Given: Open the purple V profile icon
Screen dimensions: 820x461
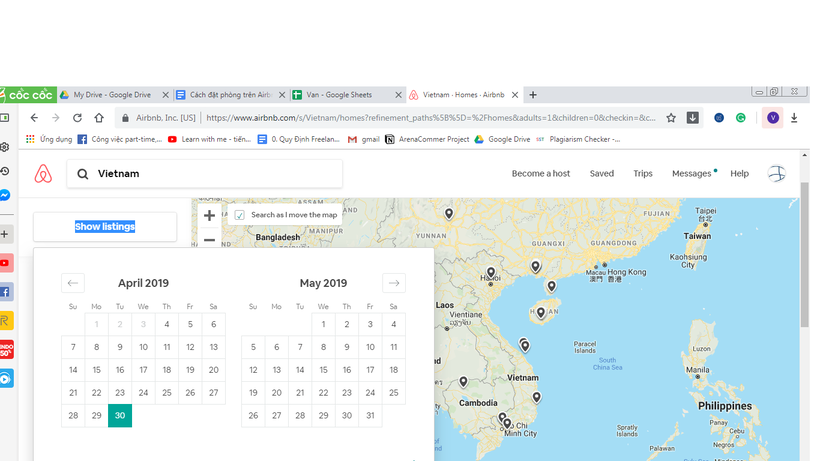Looking at the screenshot, I should click(773, 118).
